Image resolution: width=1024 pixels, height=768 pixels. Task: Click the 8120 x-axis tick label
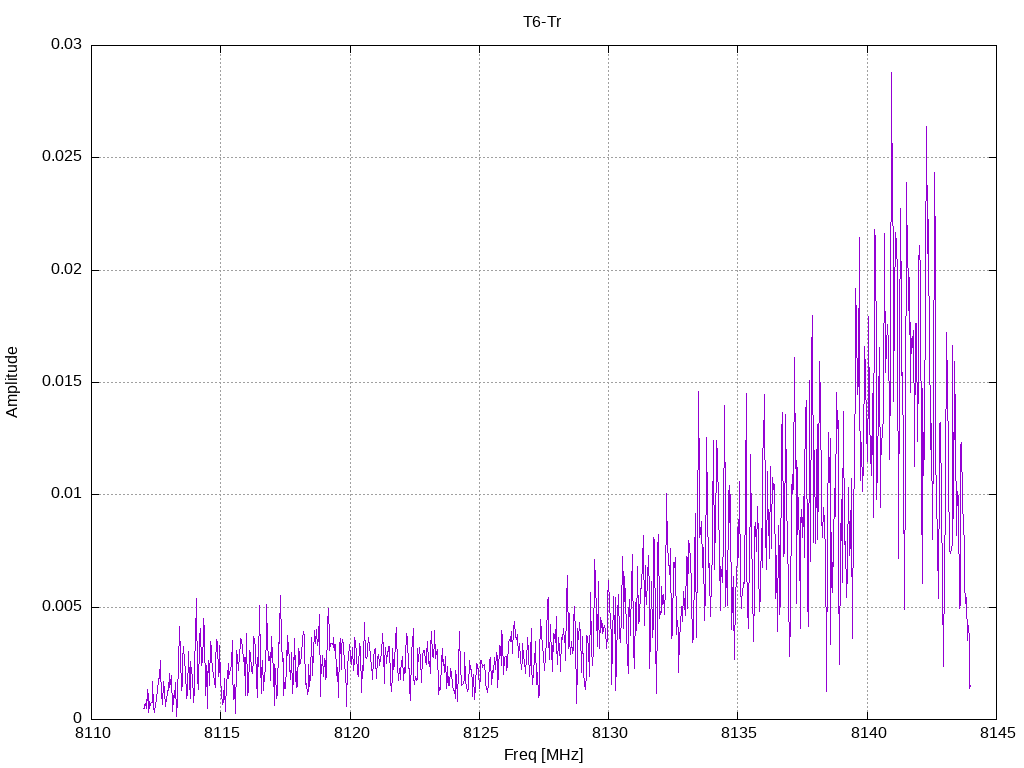pyautogui.click(x=351, y=733)
